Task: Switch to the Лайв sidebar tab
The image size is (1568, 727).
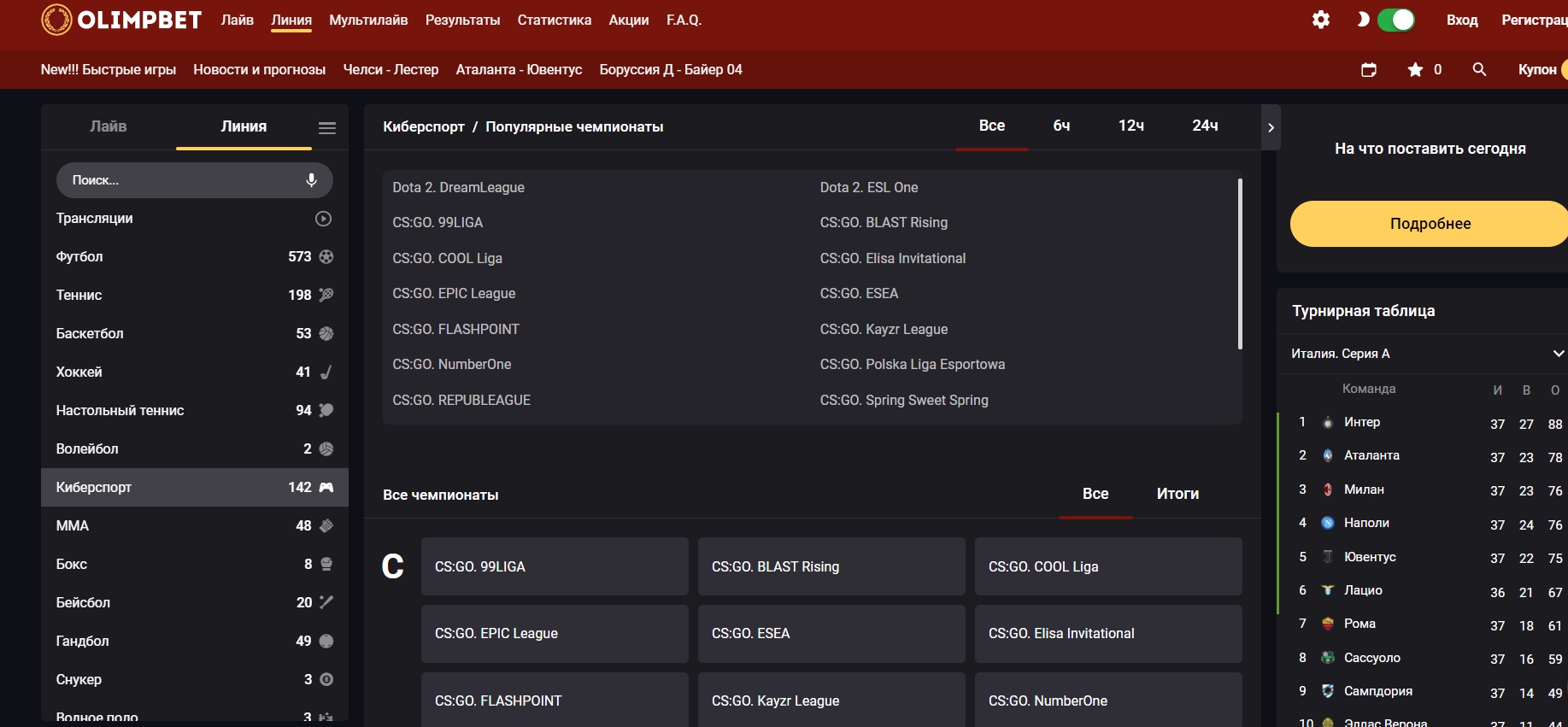Action: point(109,126)
